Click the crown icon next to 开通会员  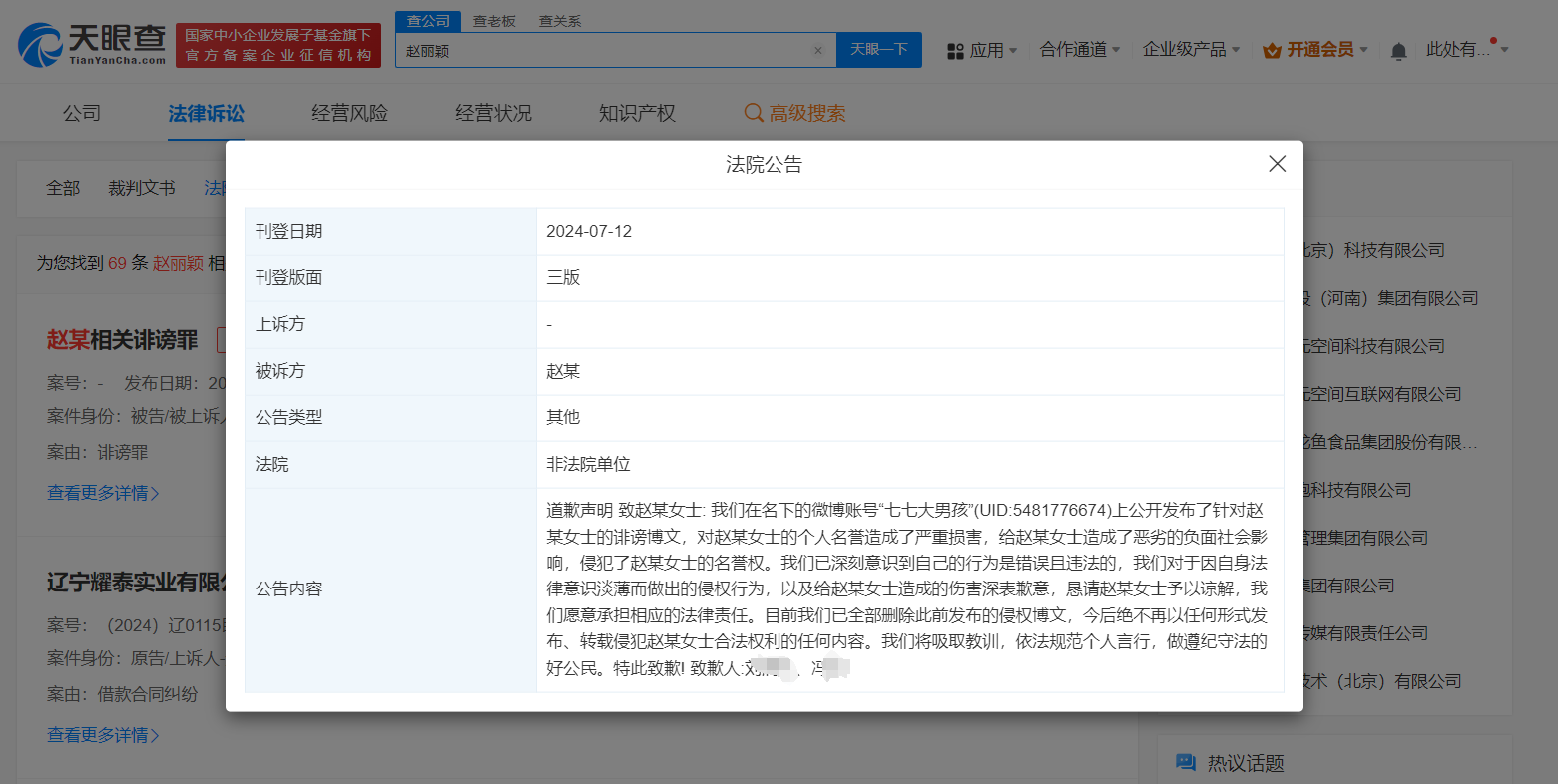1270,49
